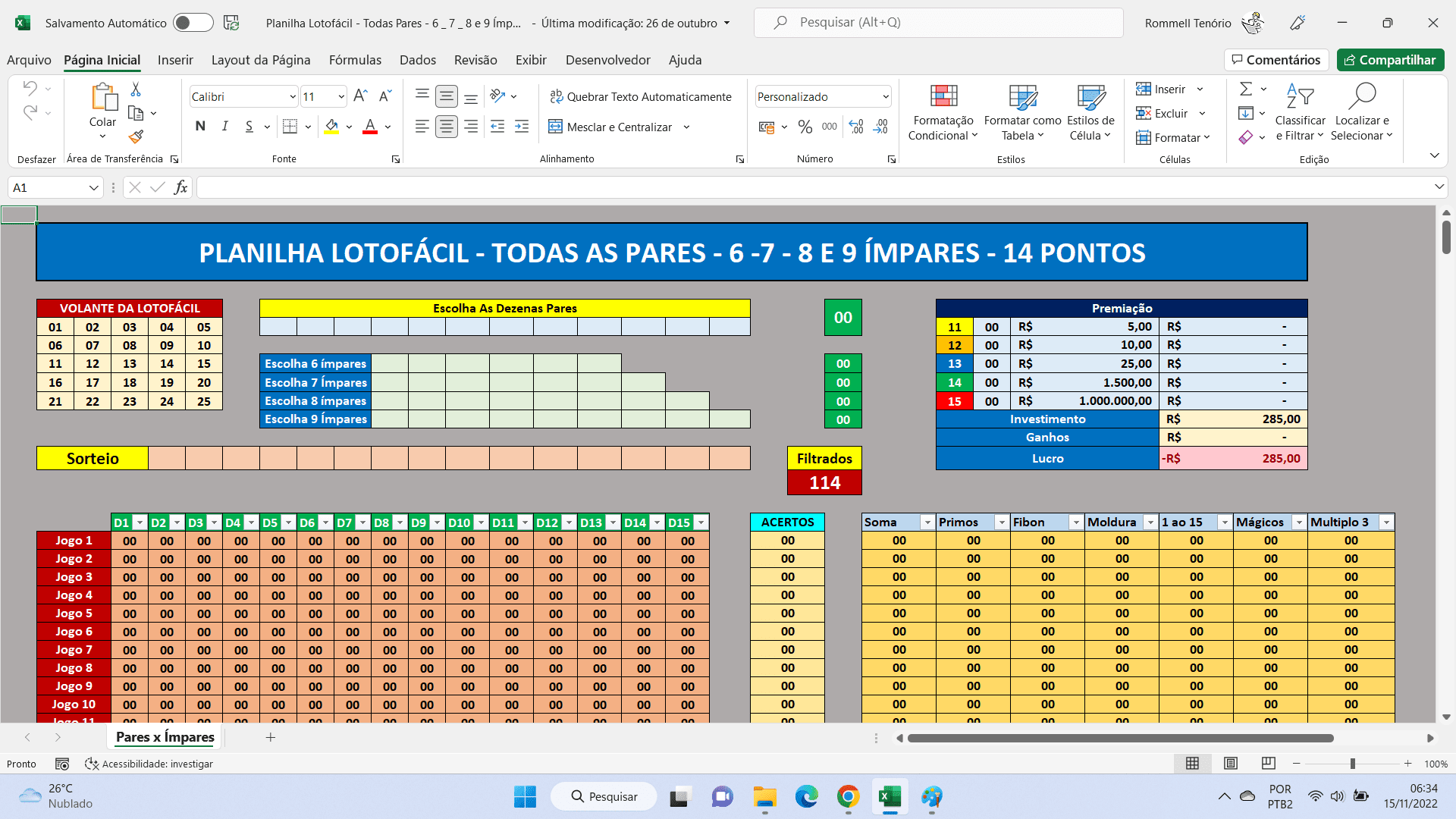The image size is (1456, 819).
Task: Toggle Quebrar Texto Automaticamente
Action: point(640,96)
